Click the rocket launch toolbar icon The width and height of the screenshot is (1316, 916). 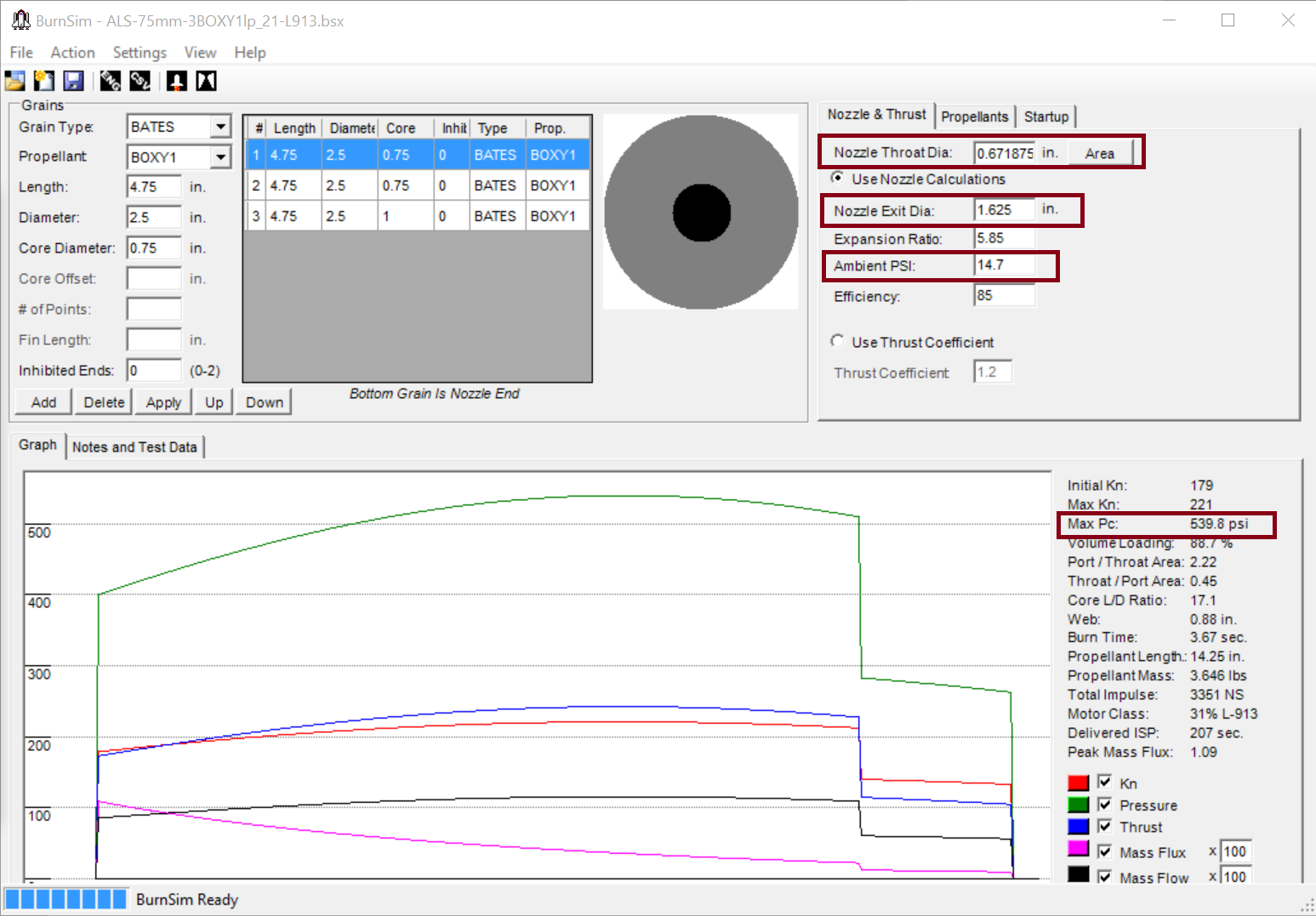click(177, 81)
